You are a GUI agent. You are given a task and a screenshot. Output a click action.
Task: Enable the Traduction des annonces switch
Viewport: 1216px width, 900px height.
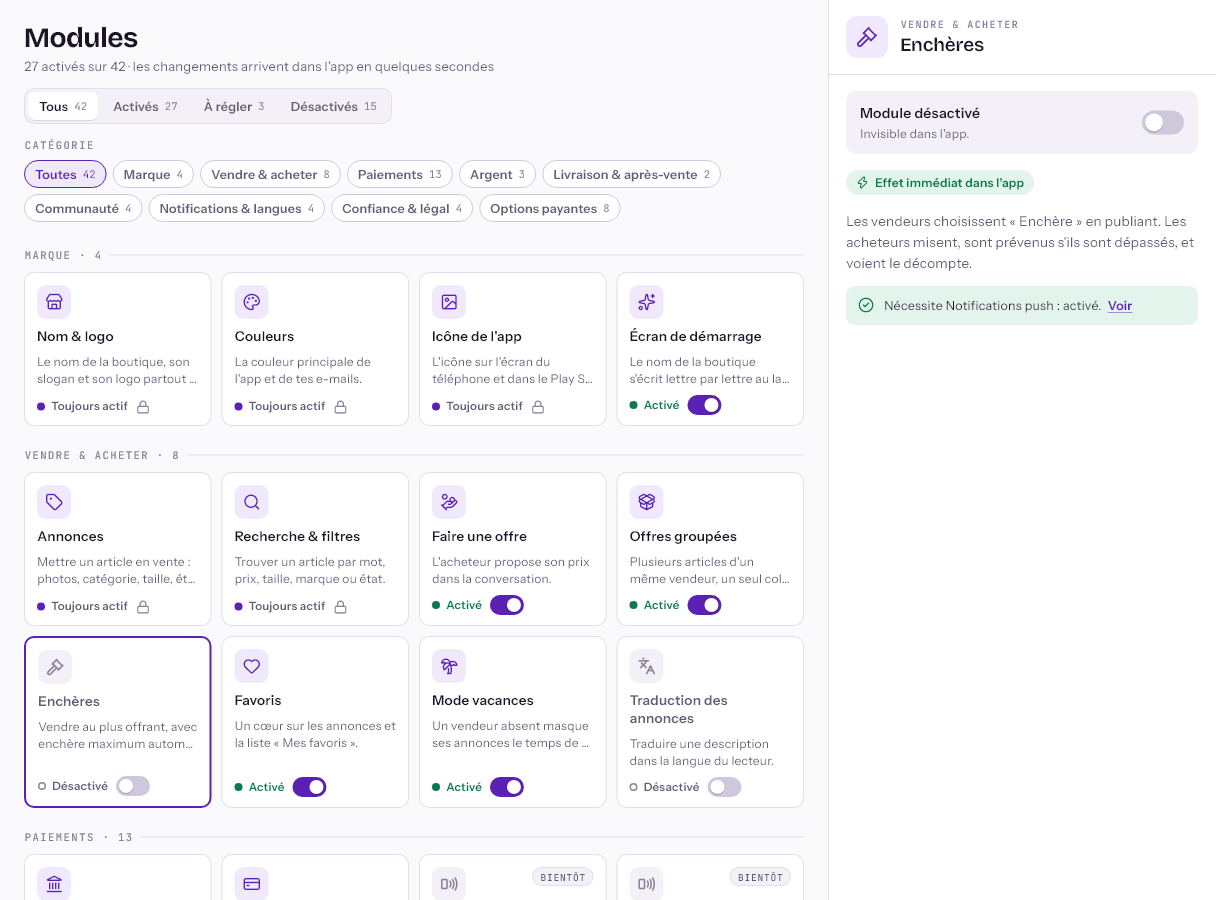(x=725, y=787)
